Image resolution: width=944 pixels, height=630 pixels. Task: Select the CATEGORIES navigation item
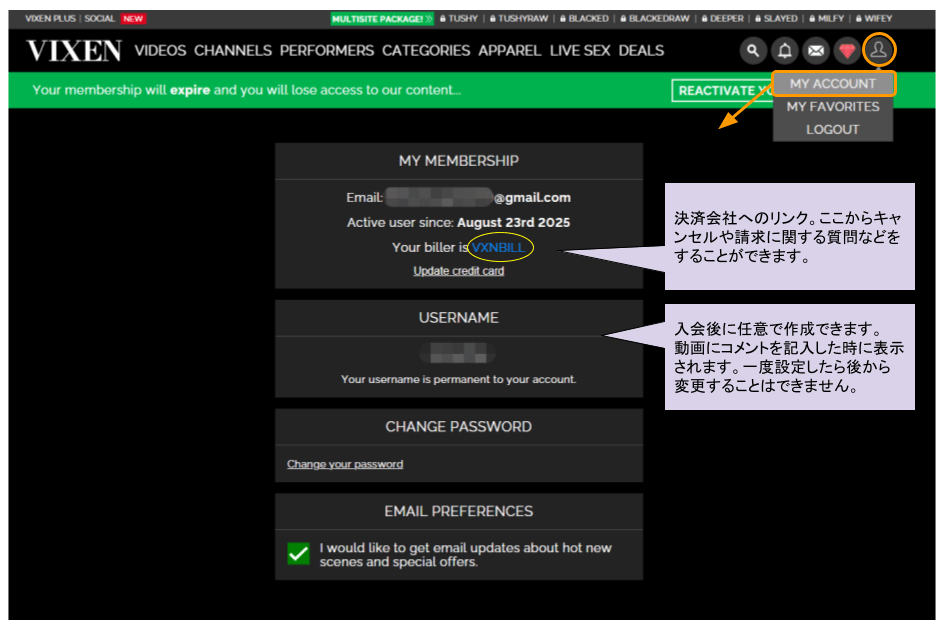[426, 50]
